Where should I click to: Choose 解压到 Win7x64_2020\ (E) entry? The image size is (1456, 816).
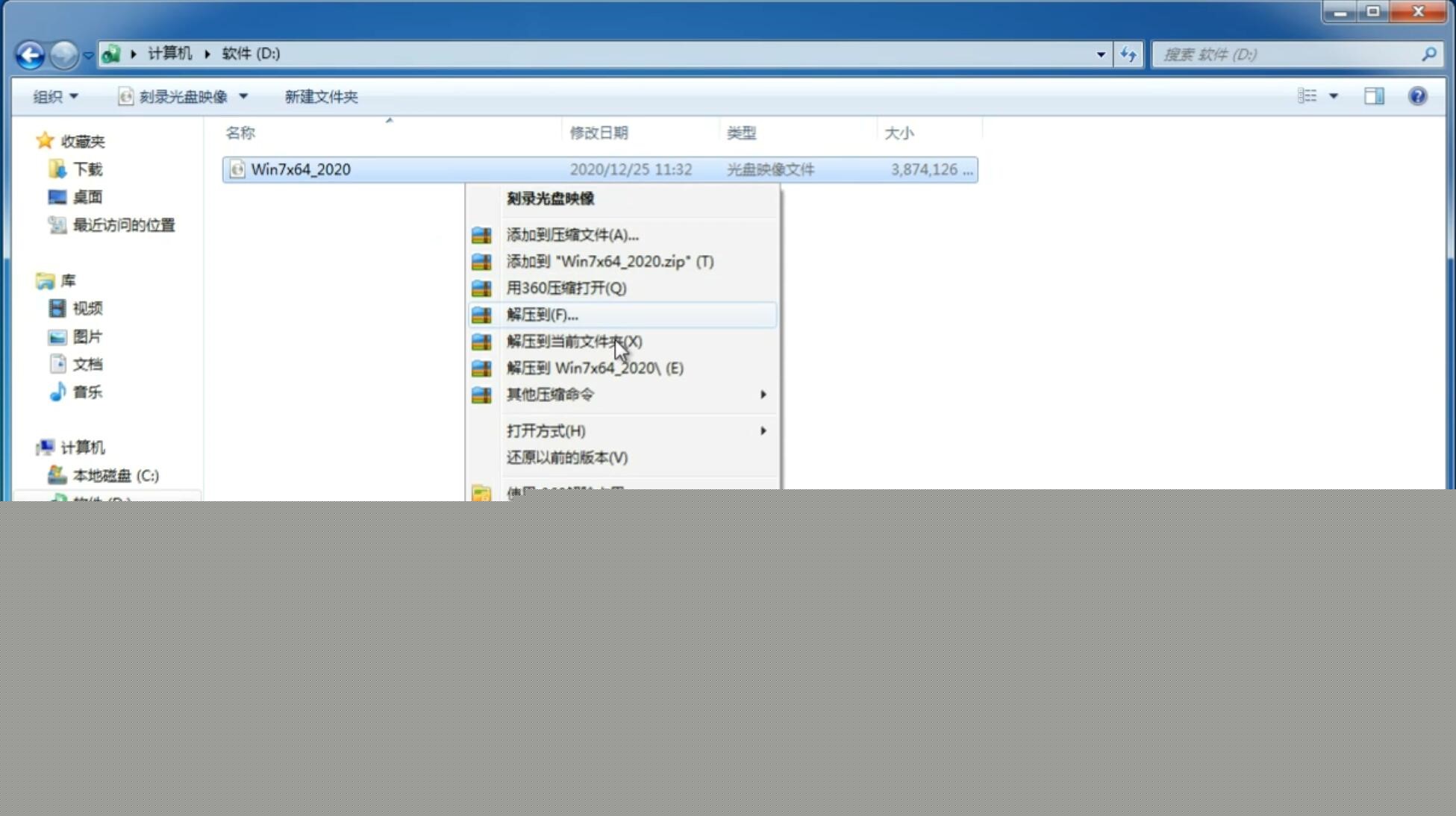(x=595, y=368)
